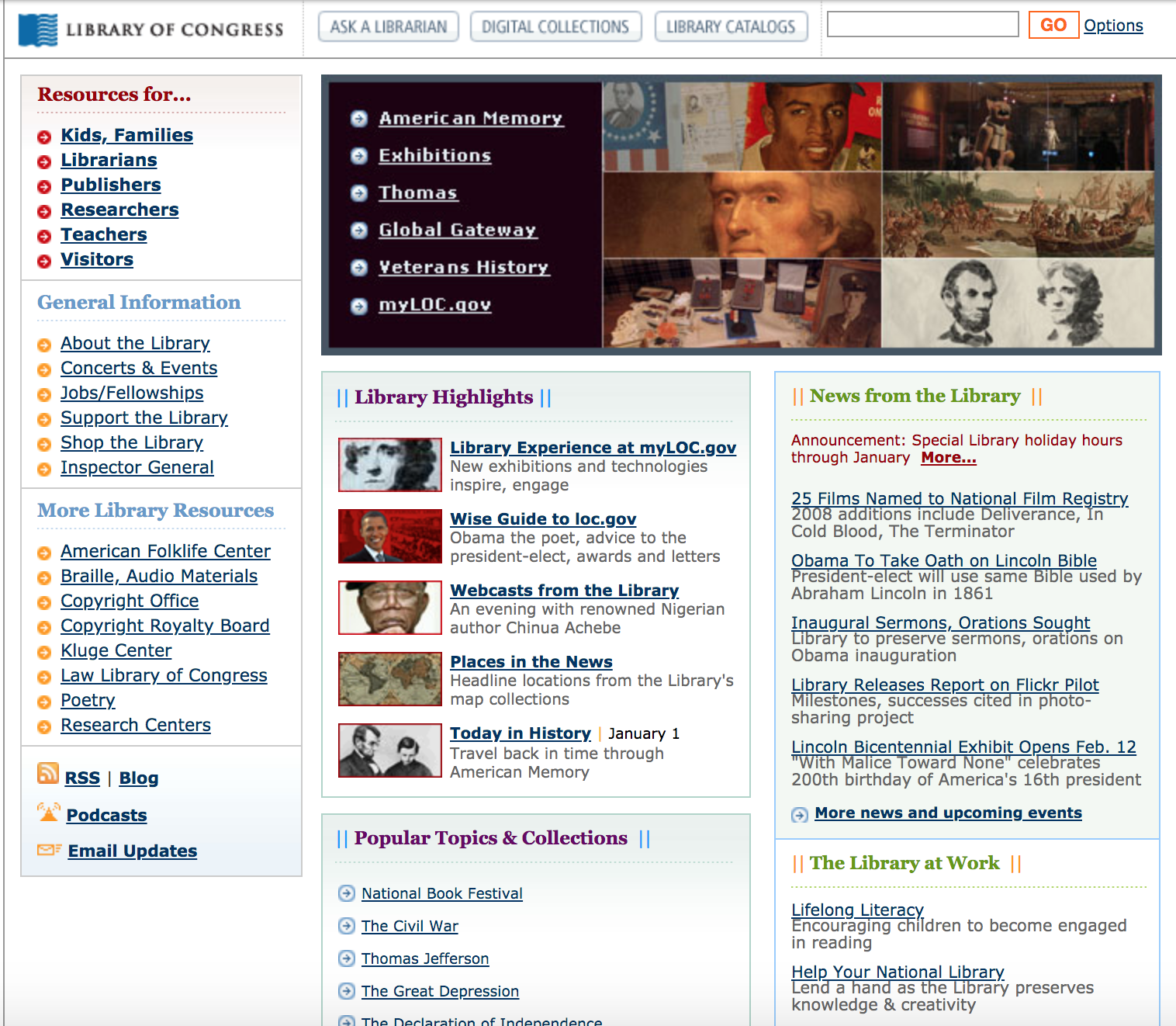Open the Library Catalogs tab
This screenshot has height=1026, width=1176.
(x=731, y=26)
